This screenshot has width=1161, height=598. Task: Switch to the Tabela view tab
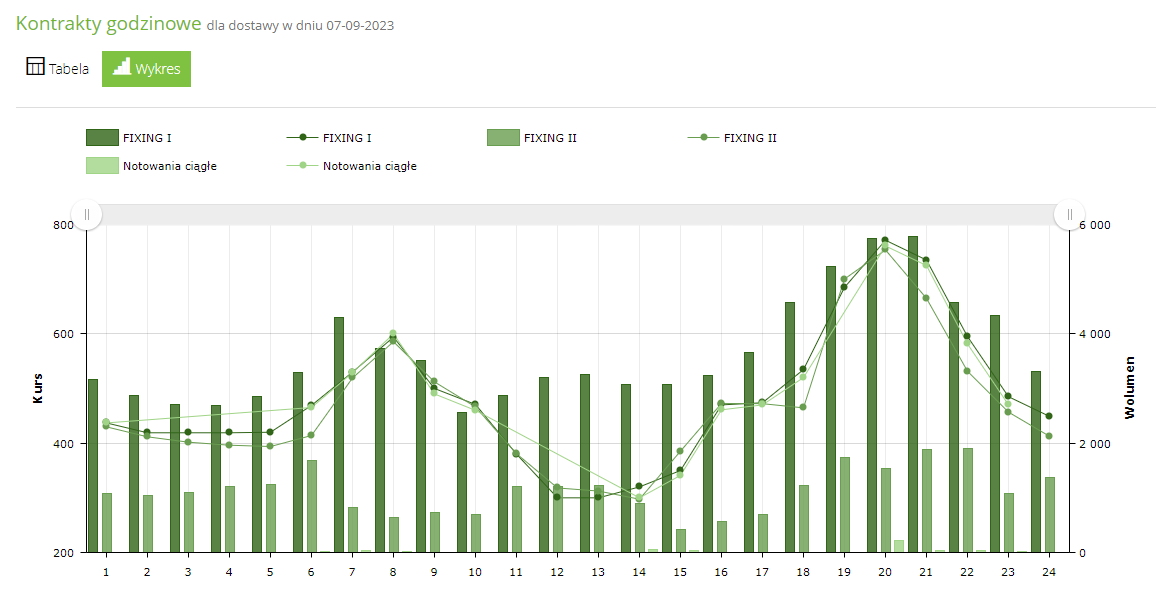point(57,69)
